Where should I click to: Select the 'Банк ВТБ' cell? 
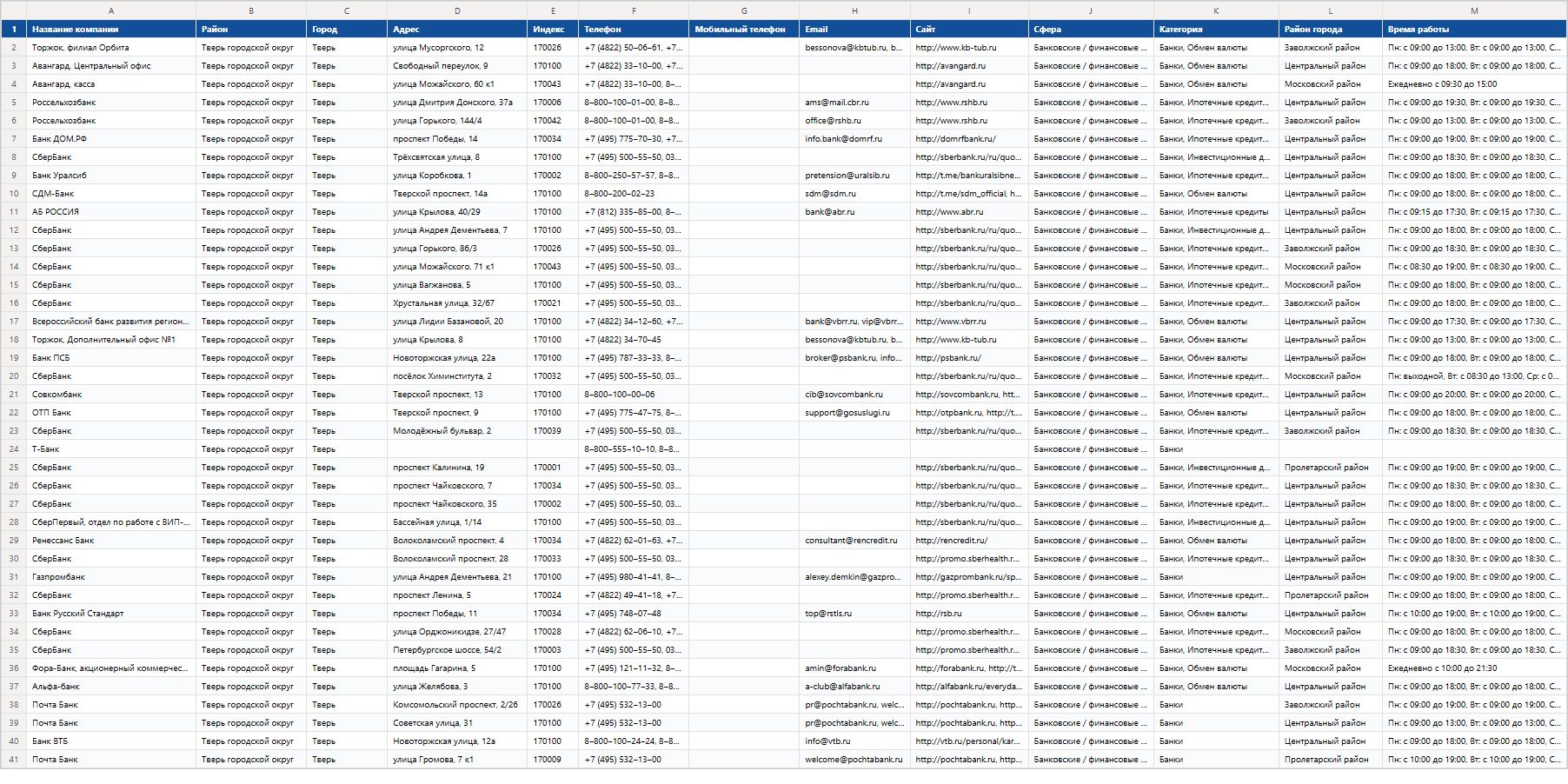click(111, 741)
